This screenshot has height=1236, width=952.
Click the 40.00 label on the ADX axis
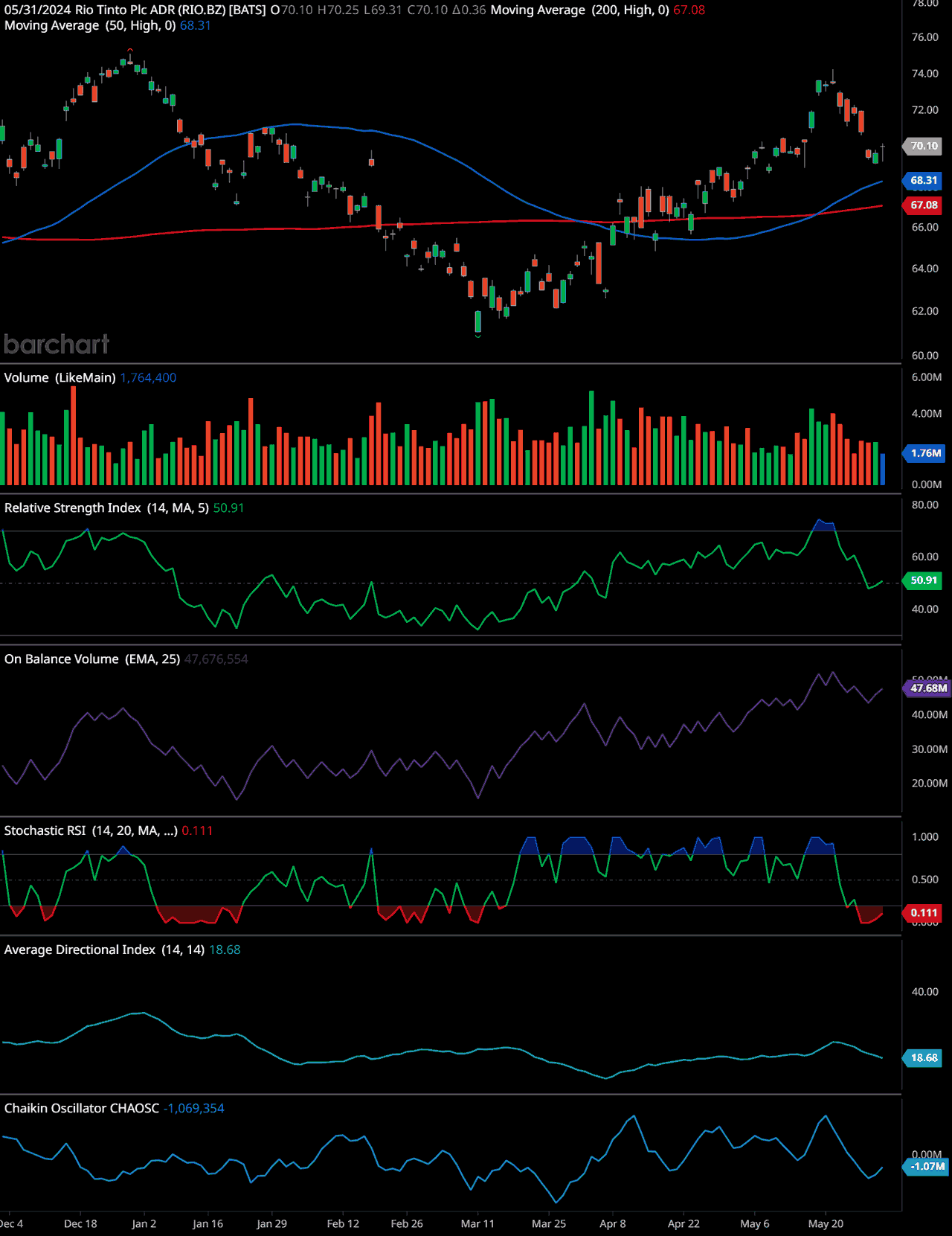click(925, 992)
